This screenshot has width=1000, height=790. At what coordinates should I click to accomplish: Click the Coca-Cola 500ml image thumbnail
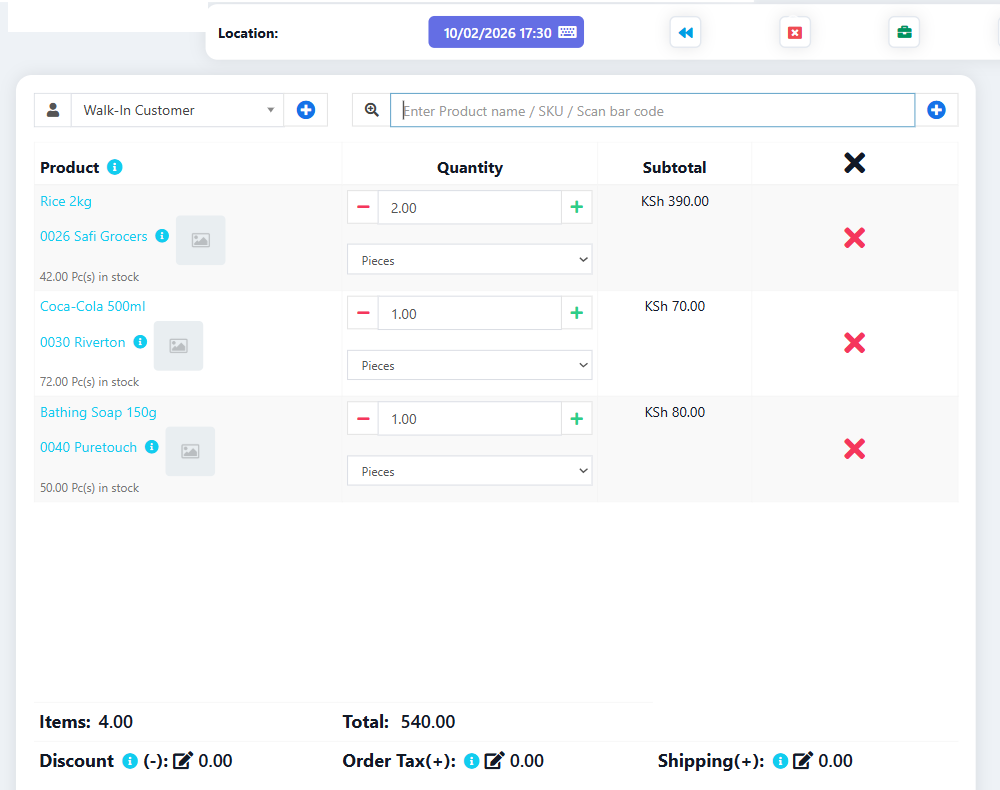(179, 346)
